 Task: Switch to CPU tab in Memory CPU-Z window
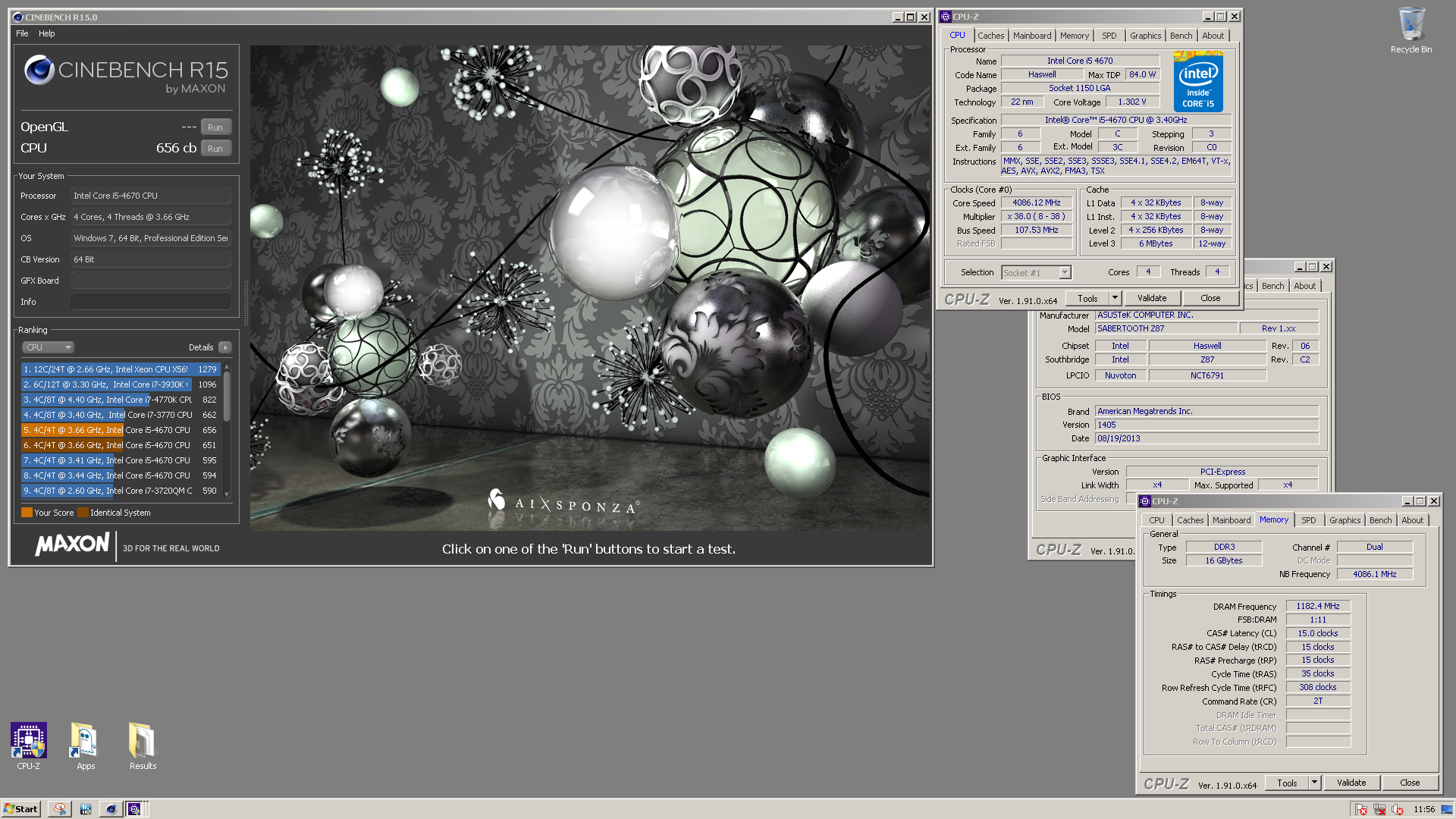coord(1156,520)
